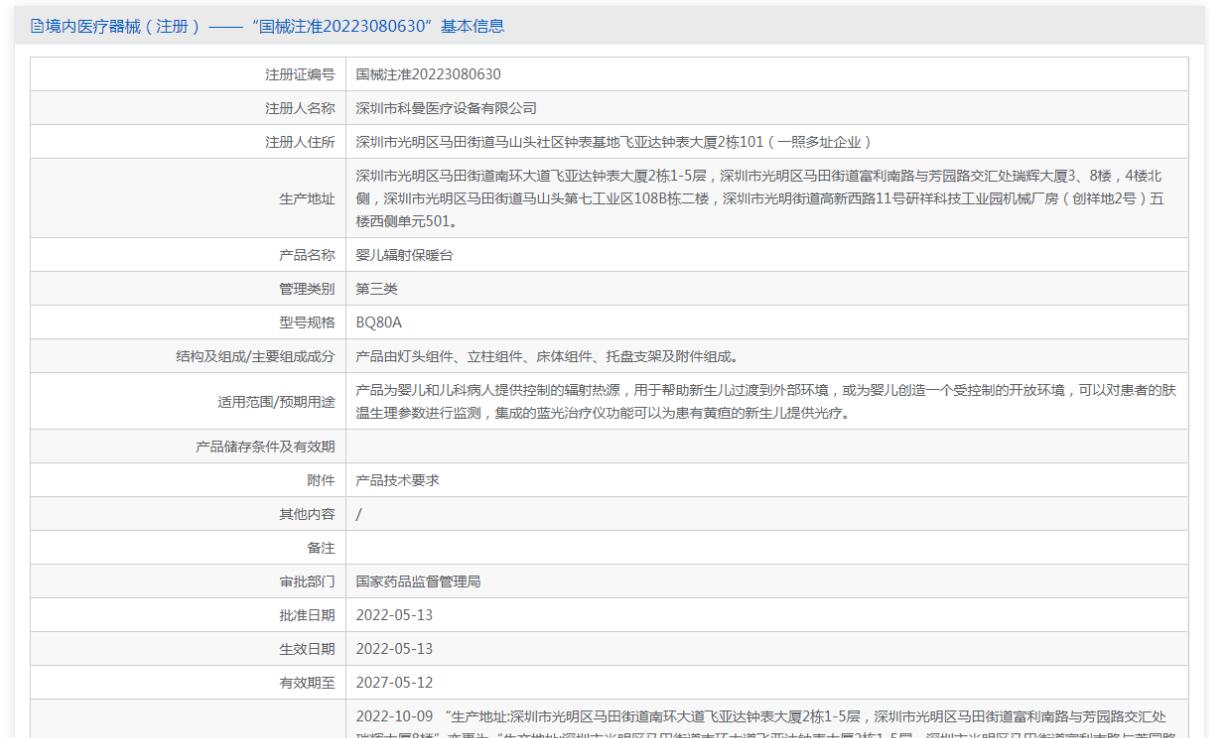
Task: Click the 产品名称 label
Action: [308, 256]
